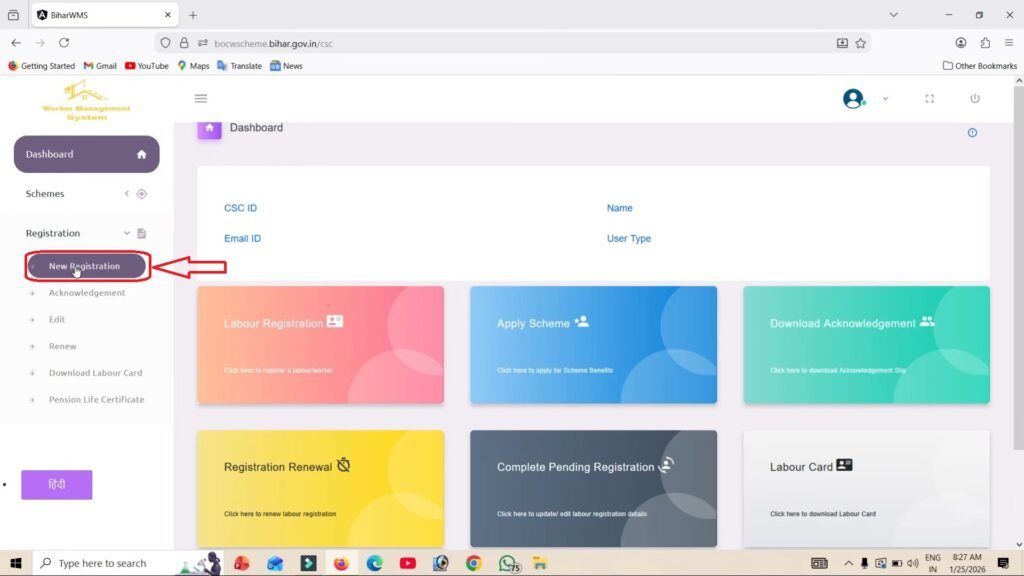The image size is (1024, 576).
Task: Click the Type here to search field
Action: [x=110, y=562]
